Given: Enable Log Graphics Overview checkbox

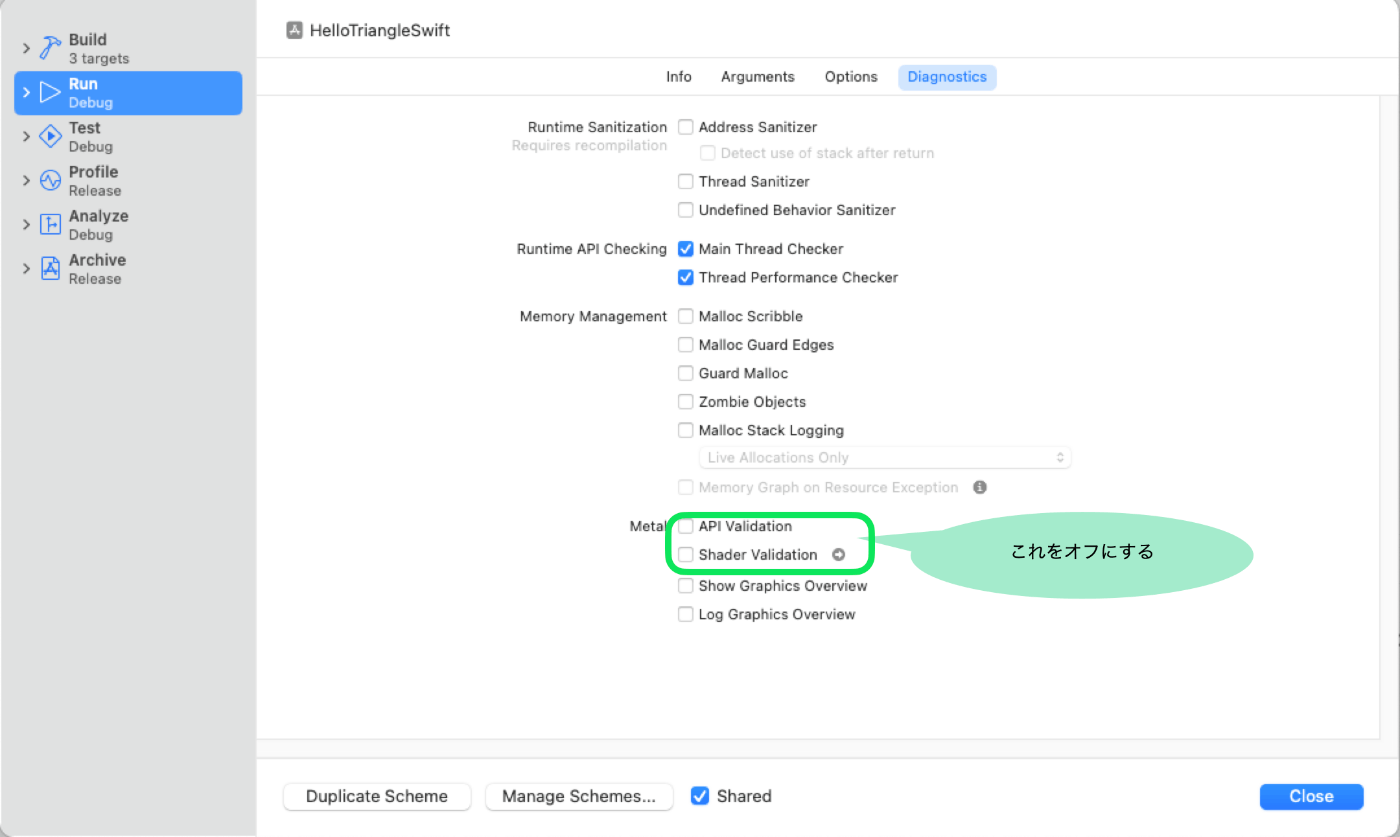Looking at the screenshot, I should [x=686, y=614].
